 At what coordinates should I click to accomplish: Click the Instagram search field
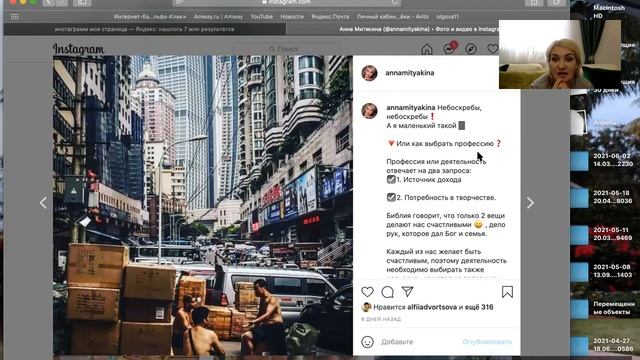pyautogui.click(x=287, y=49)
